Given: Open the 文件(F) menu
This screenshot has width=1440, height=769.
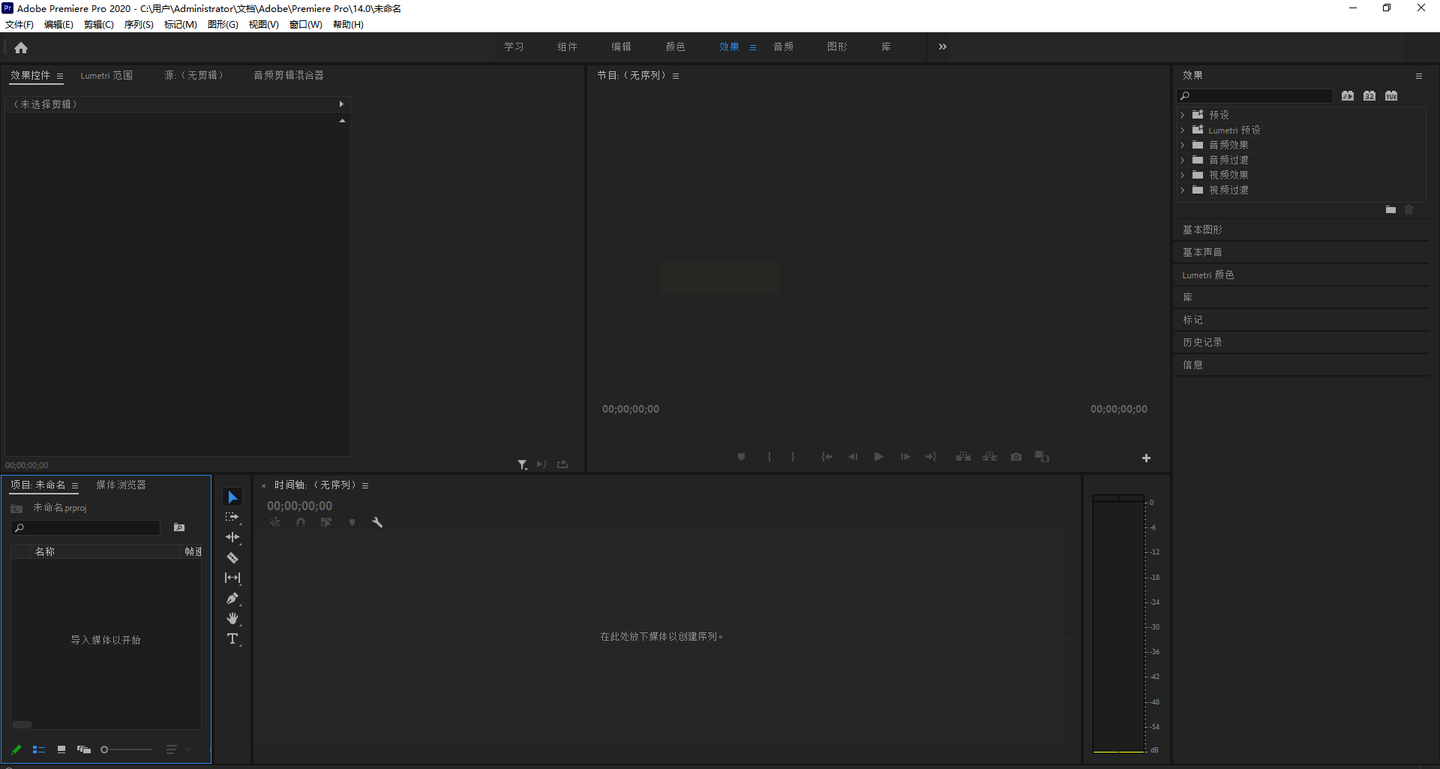Looking at the screenshot, I should (x=19, y=24).
